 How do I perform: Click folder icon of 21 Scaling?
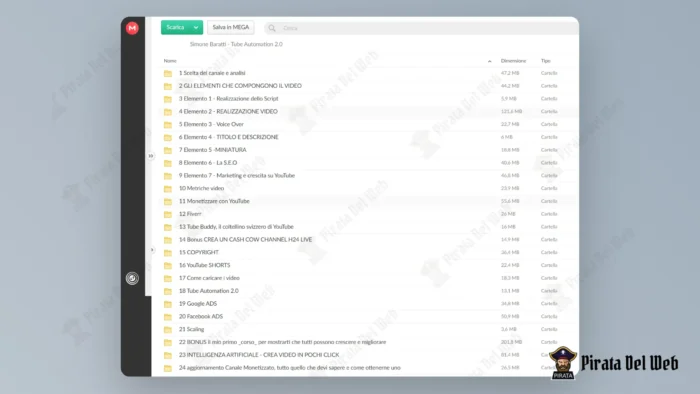point(168,330)
